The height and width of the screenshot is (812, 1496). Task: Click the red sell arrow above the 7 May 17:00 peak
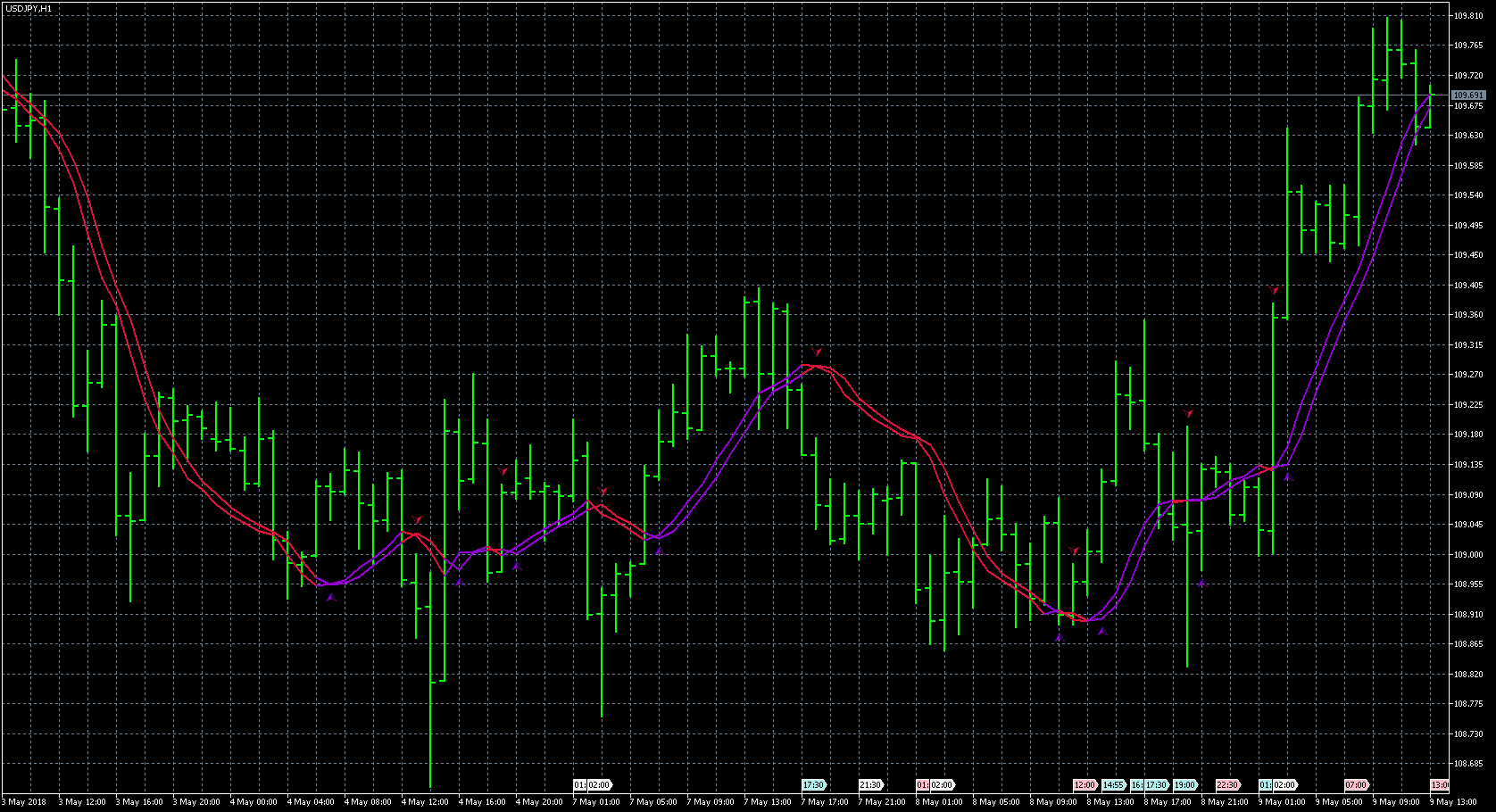pyautogui.click(x=817, y=352)
